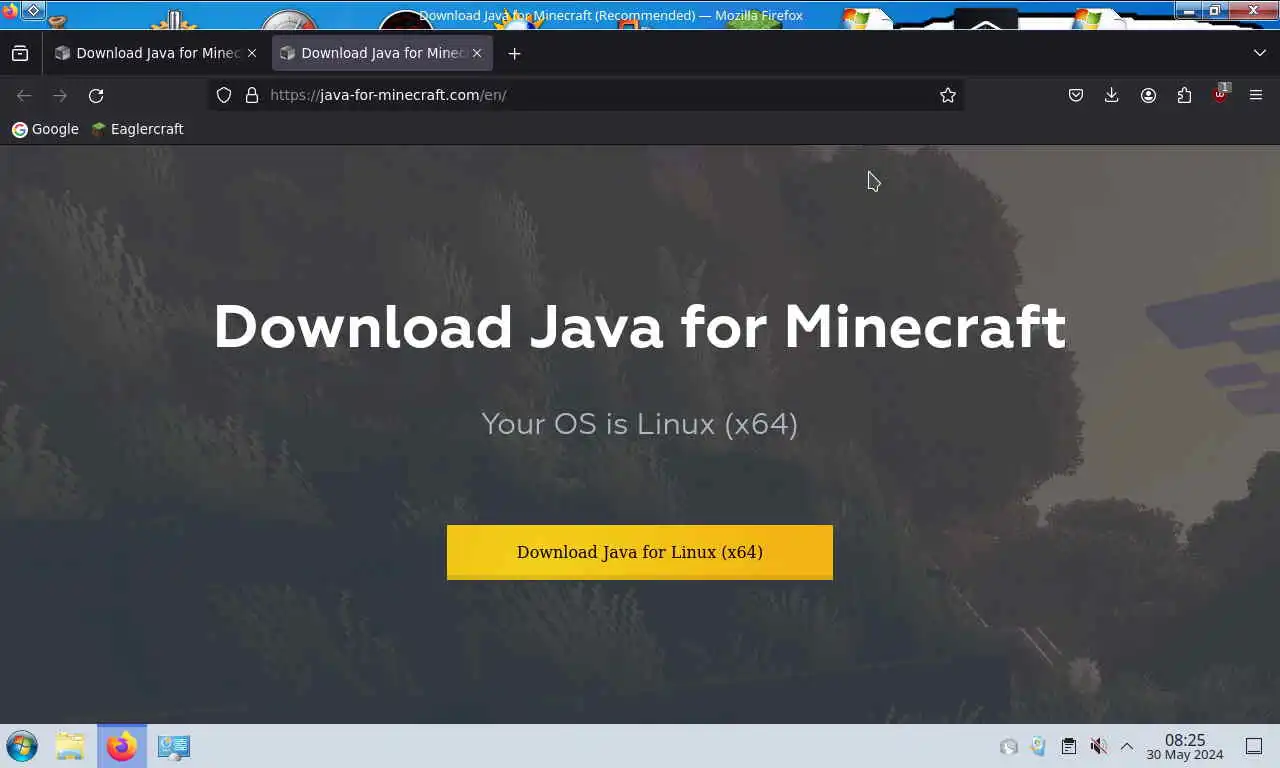Viewport: 1280px width, 768px height.
Task: Open the window menu icon in titlebar
Action: (x=10, y=11)
